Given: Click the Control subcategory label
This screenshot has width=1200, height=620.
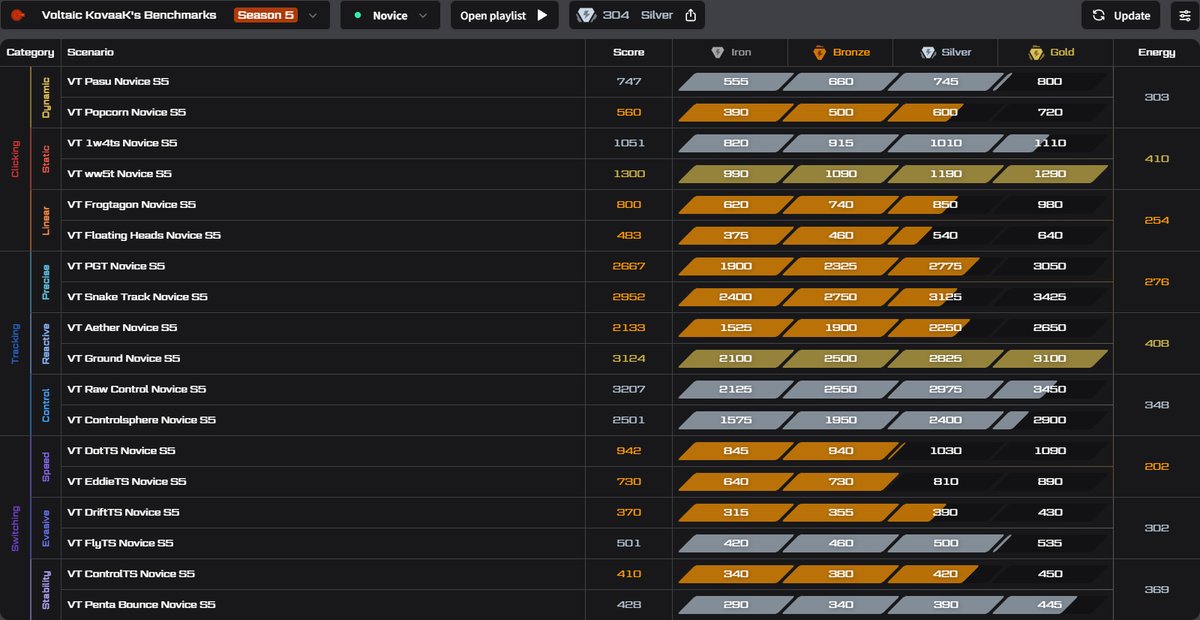Looking at the screenshot, I should (46, 405).
